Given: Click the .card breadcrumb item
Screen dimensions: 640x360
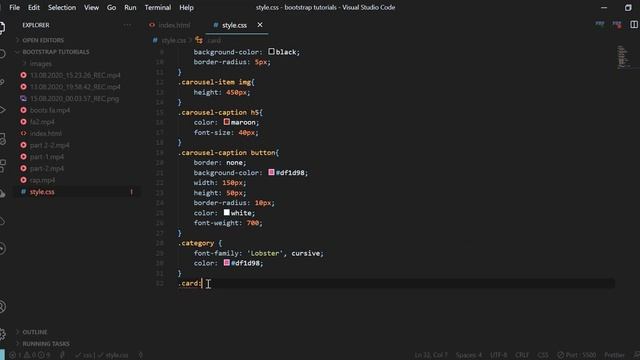Looking at the screenshot, I should (213, 40).
